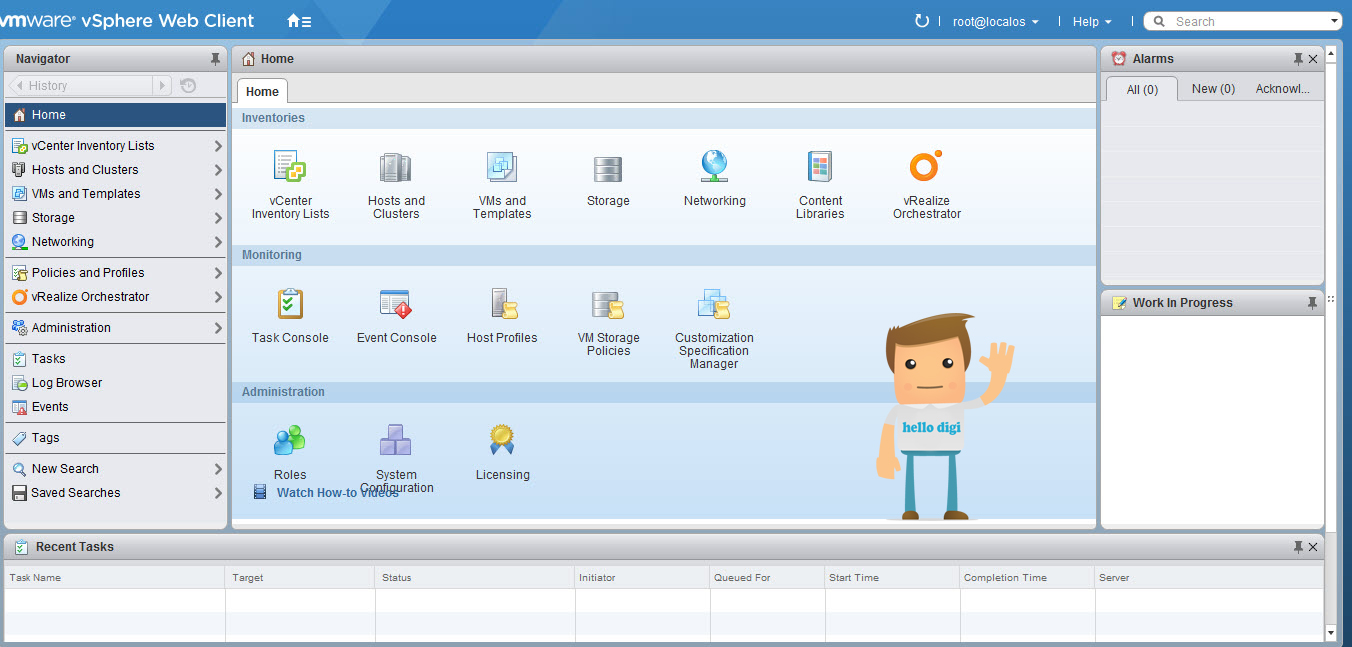The height and width of the screenshot is (647, 1352).
Task: Select Home in the Navigator
Action: coord(116,115)
